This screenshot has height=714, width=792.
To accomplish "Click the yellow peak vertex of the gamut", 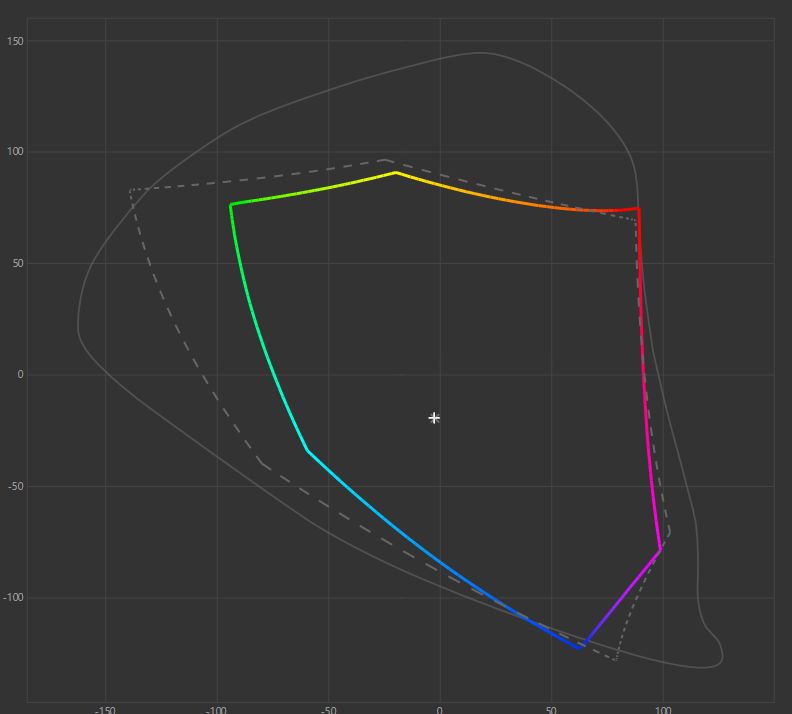I will [396, 172].
